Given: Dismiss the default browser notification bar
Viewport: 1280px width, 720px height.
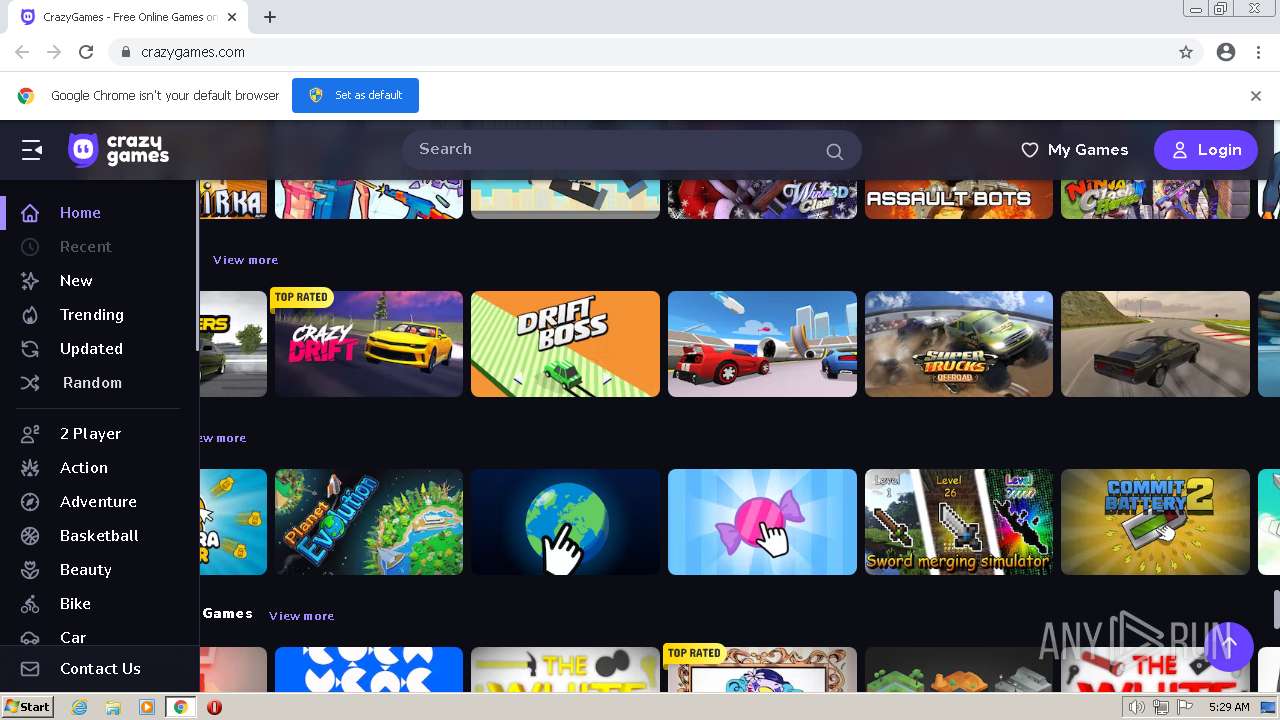Looking at the screenshot, I should point(1256,96).
